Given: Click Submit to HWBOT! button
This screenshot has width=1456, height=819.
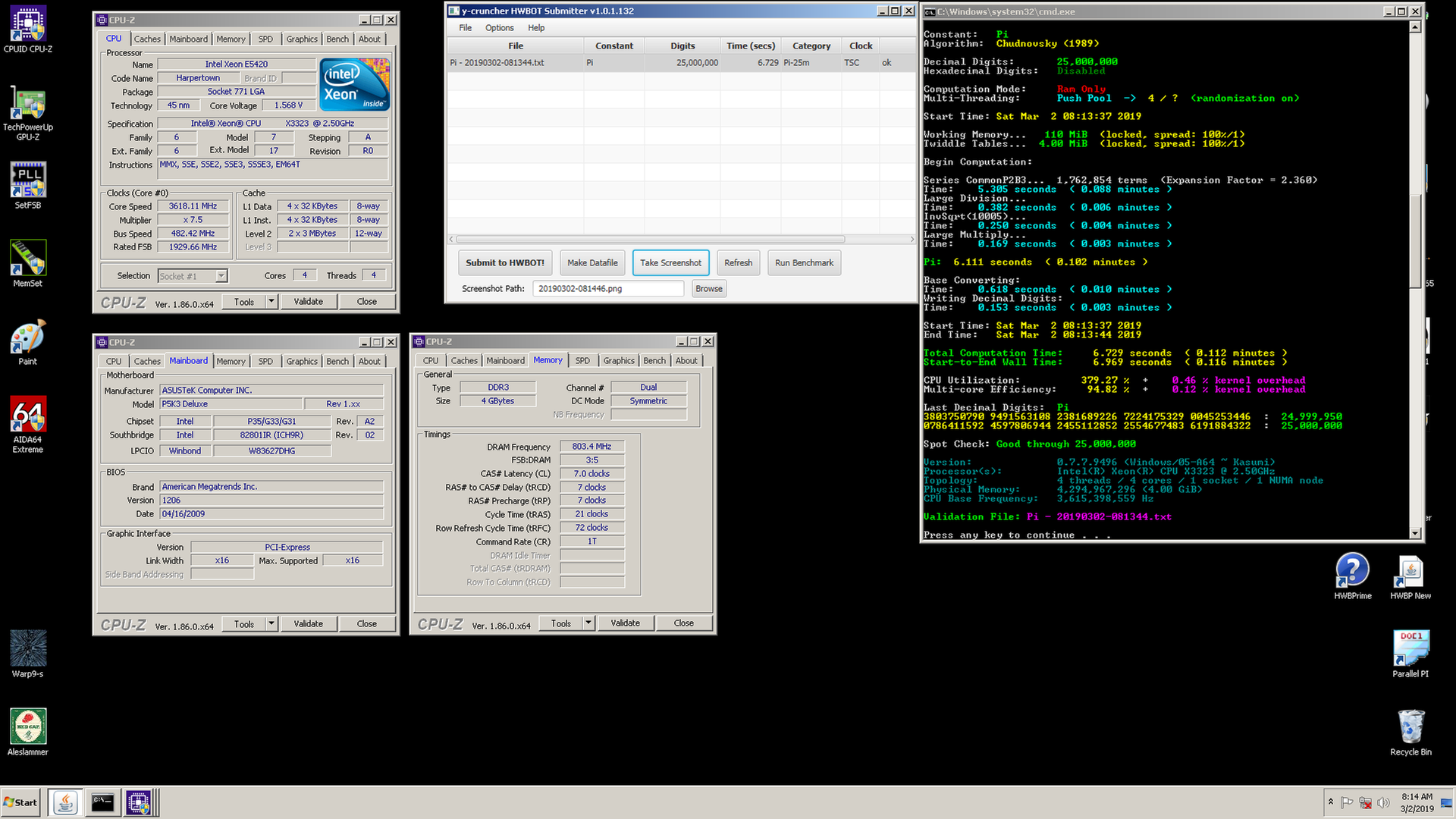Looking at the screenshot, I should coord(505,263).
